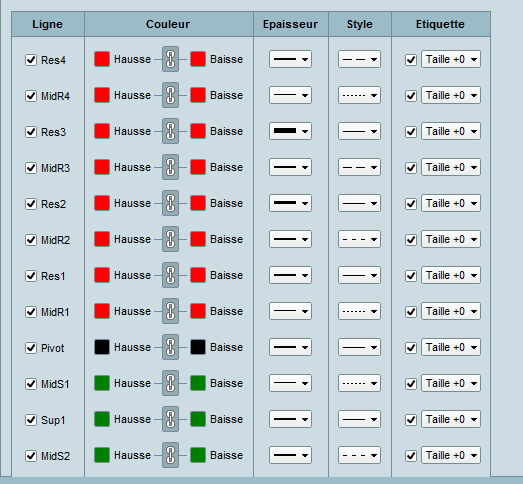Screen dimensions: 523x484
Task: Click the Etiquette column header
Action: pos(441,24)
